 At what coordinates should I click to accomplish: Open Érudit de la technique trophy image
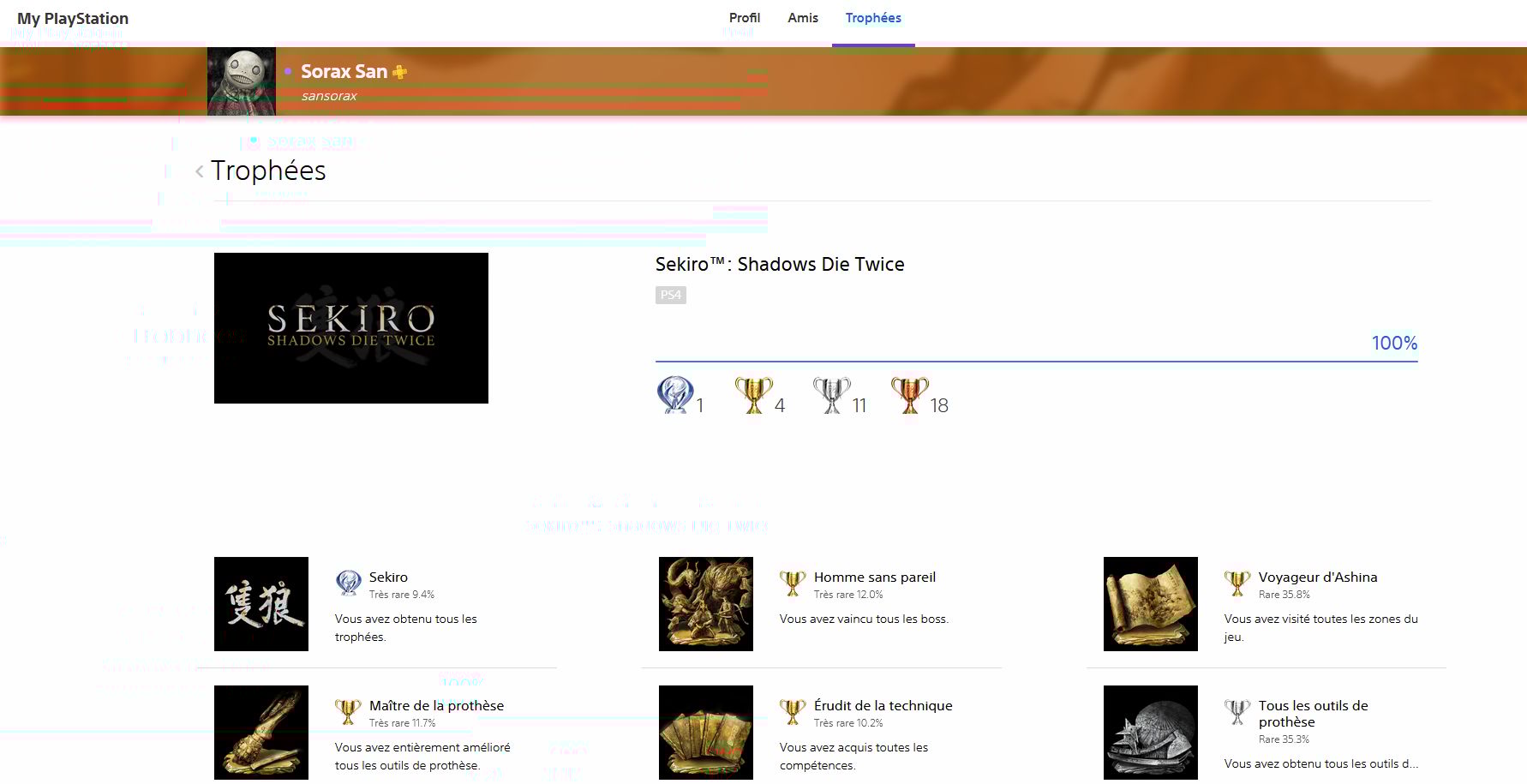coord(706,733)
